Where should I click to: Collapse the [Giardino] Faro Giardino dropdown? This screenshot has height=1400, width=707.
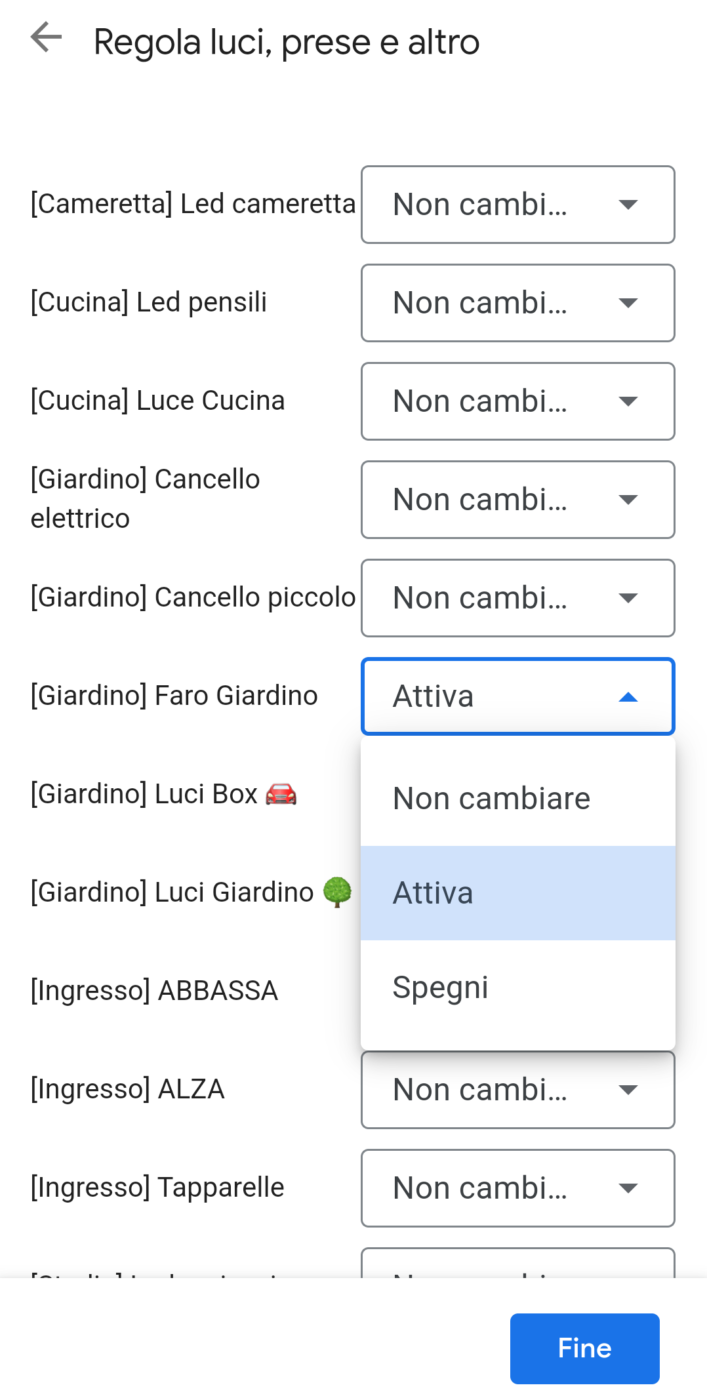click(x=517, y=696)
